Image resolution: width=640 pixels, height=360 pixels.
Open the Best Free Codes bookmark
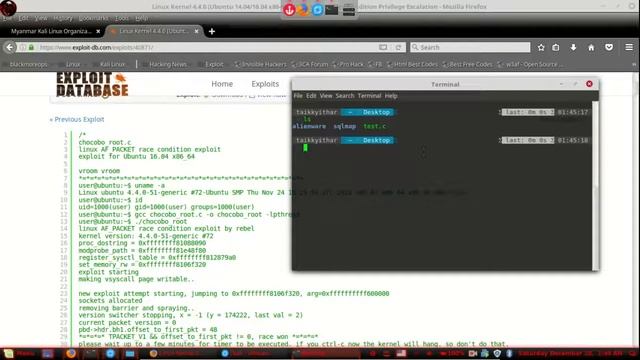pos(467,64)
